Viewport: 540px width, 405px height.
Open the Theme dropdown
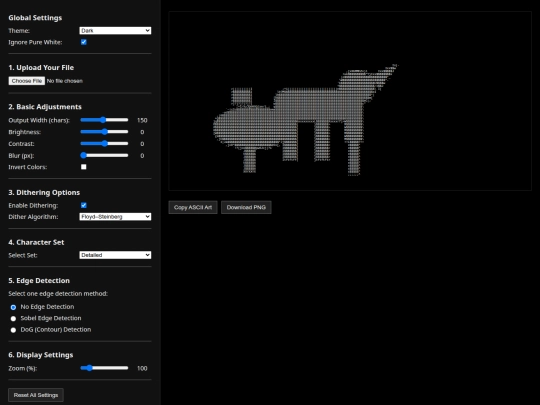(115, 31)
